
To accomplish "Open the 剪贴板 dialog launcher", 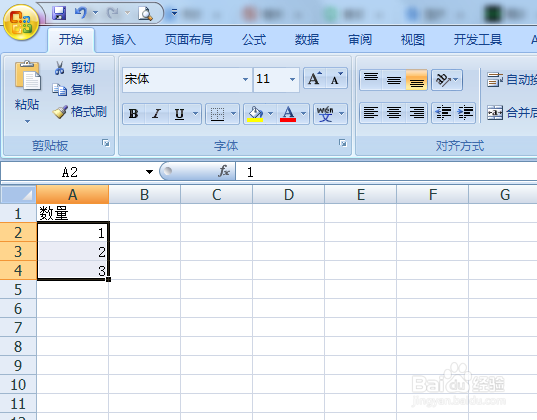I will (x=106, y=143).
